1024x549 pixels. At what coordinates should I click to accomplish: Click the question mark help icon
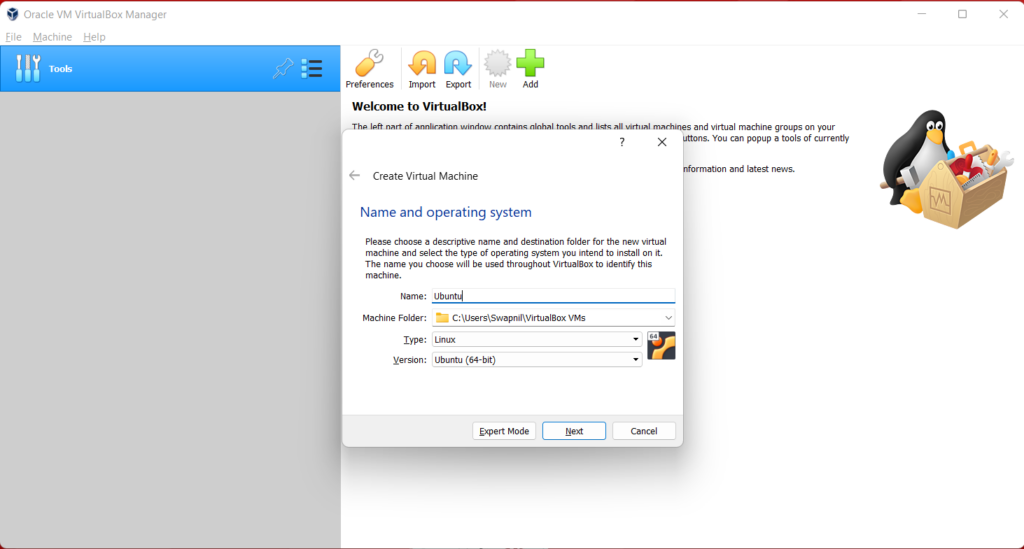[622, 142]
